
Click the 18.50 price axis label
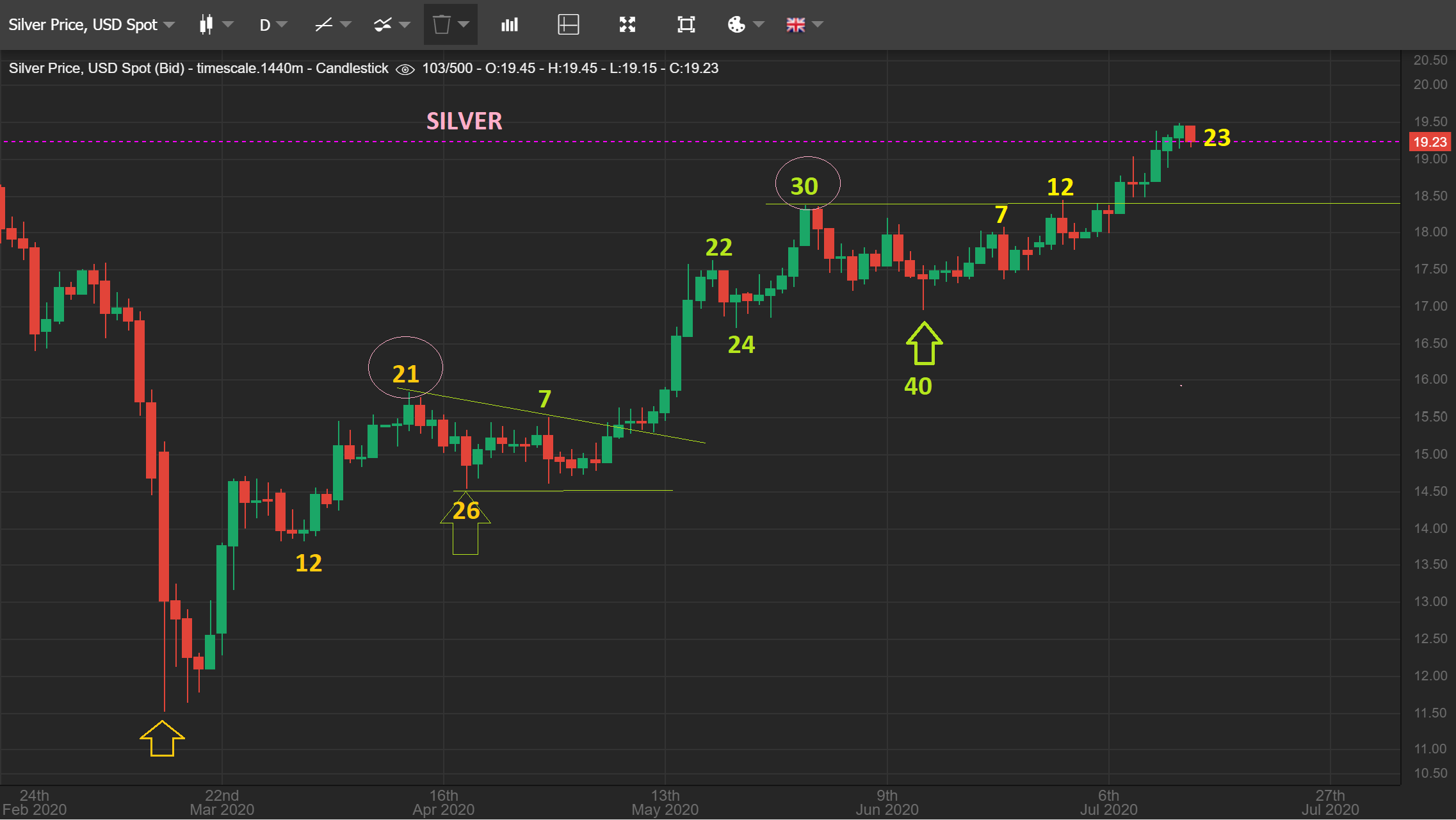[x=1430, y=196]
